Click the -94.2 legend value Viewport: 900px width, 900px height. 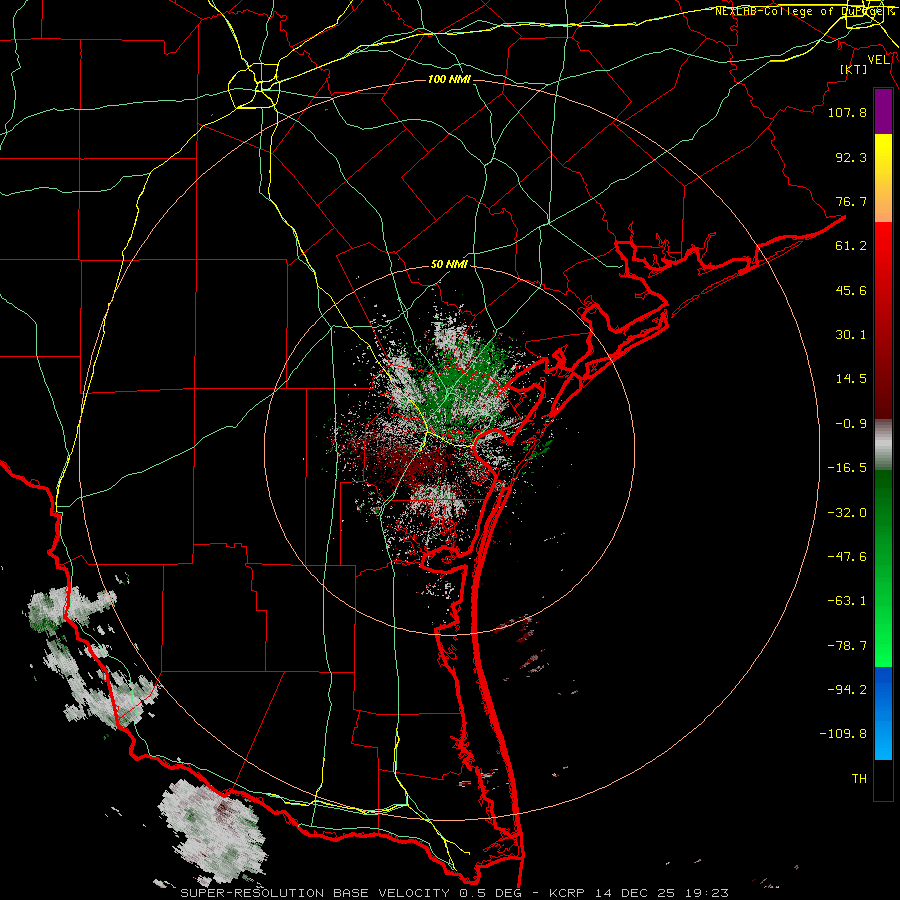point(847,690)
